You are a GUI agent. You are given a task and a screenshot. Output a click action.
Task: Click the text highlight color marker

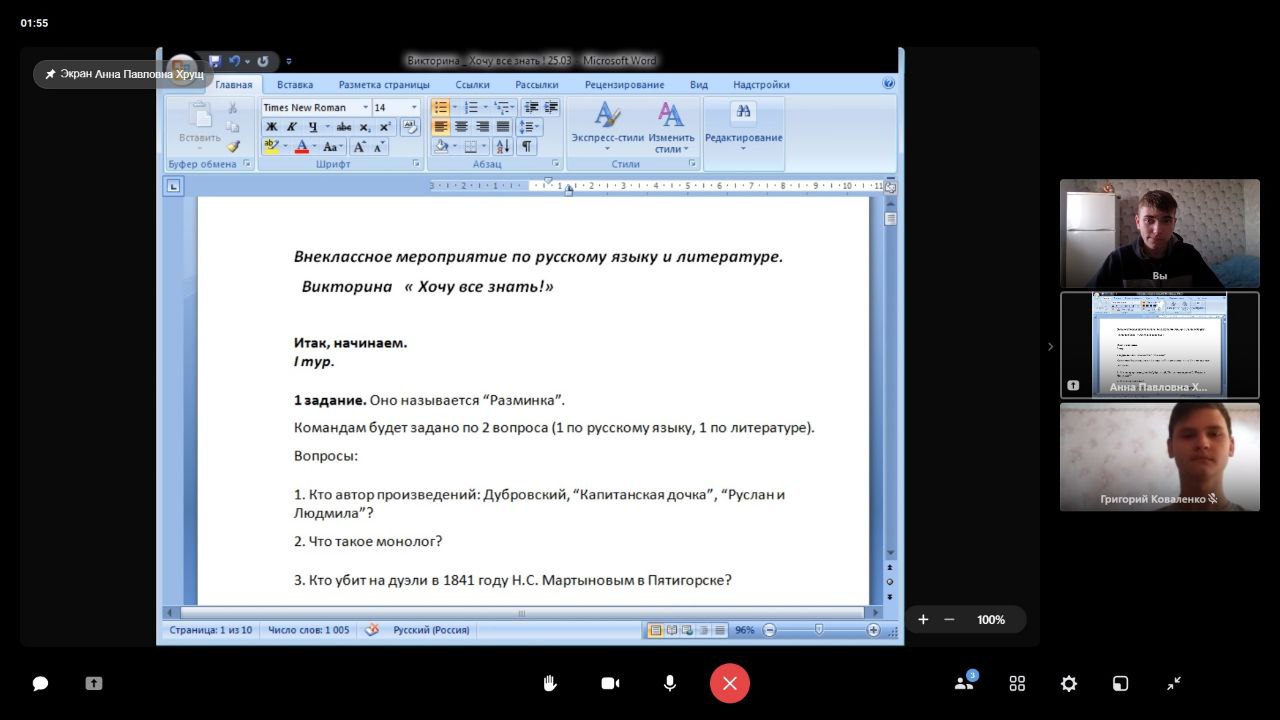click(271, 146)
